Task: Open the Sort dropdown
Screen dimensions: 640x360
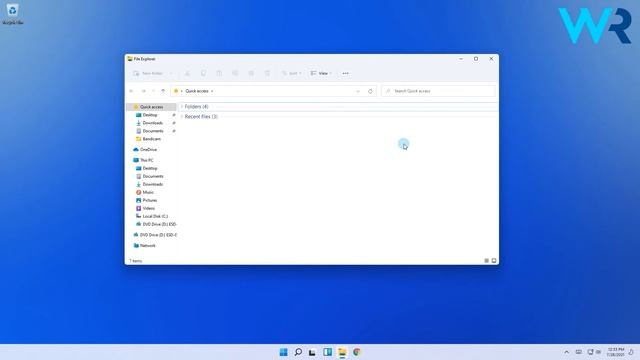Action: 291,73
